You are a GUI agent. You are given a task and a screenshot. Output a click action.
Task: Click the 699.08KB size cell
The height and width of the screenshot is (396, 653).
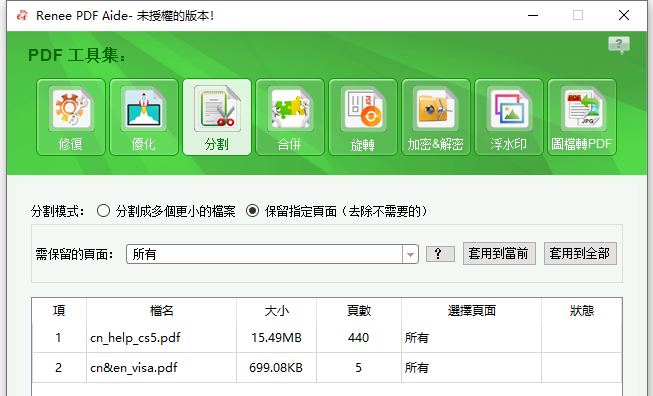click(277, 368)
